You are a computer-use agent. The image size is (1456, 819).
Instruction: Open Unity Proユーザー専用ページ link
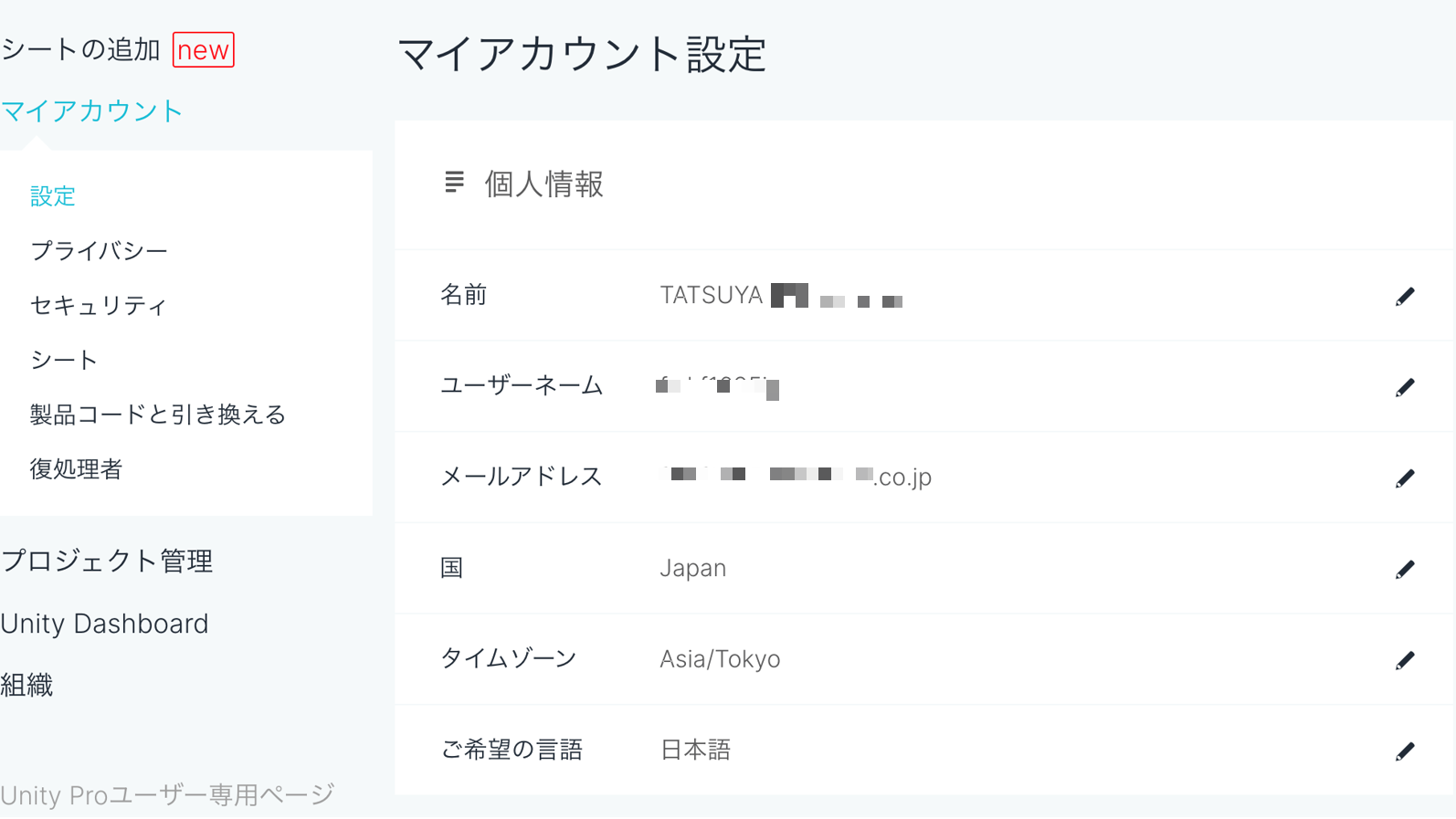pos(167,795)
